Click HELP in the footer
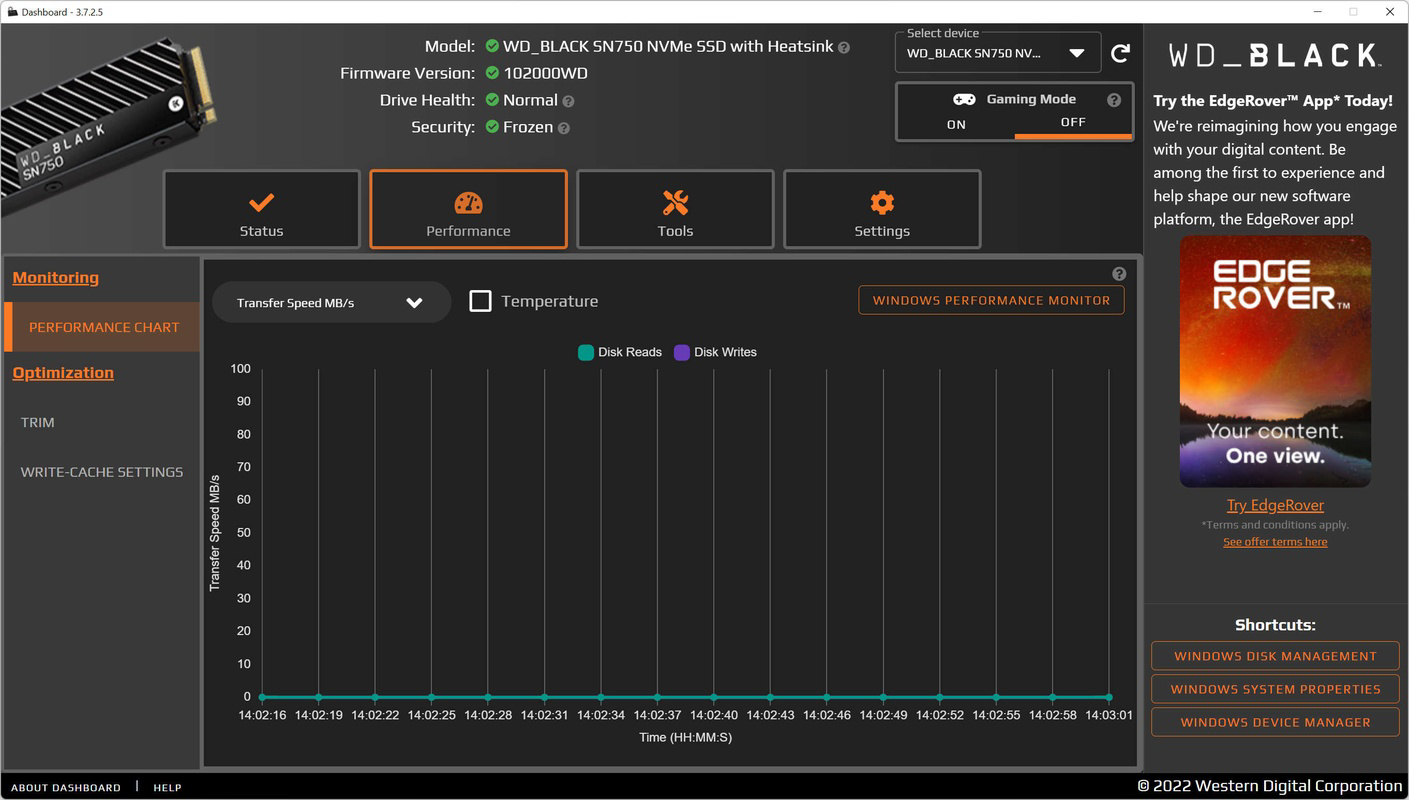 (167, 788)
